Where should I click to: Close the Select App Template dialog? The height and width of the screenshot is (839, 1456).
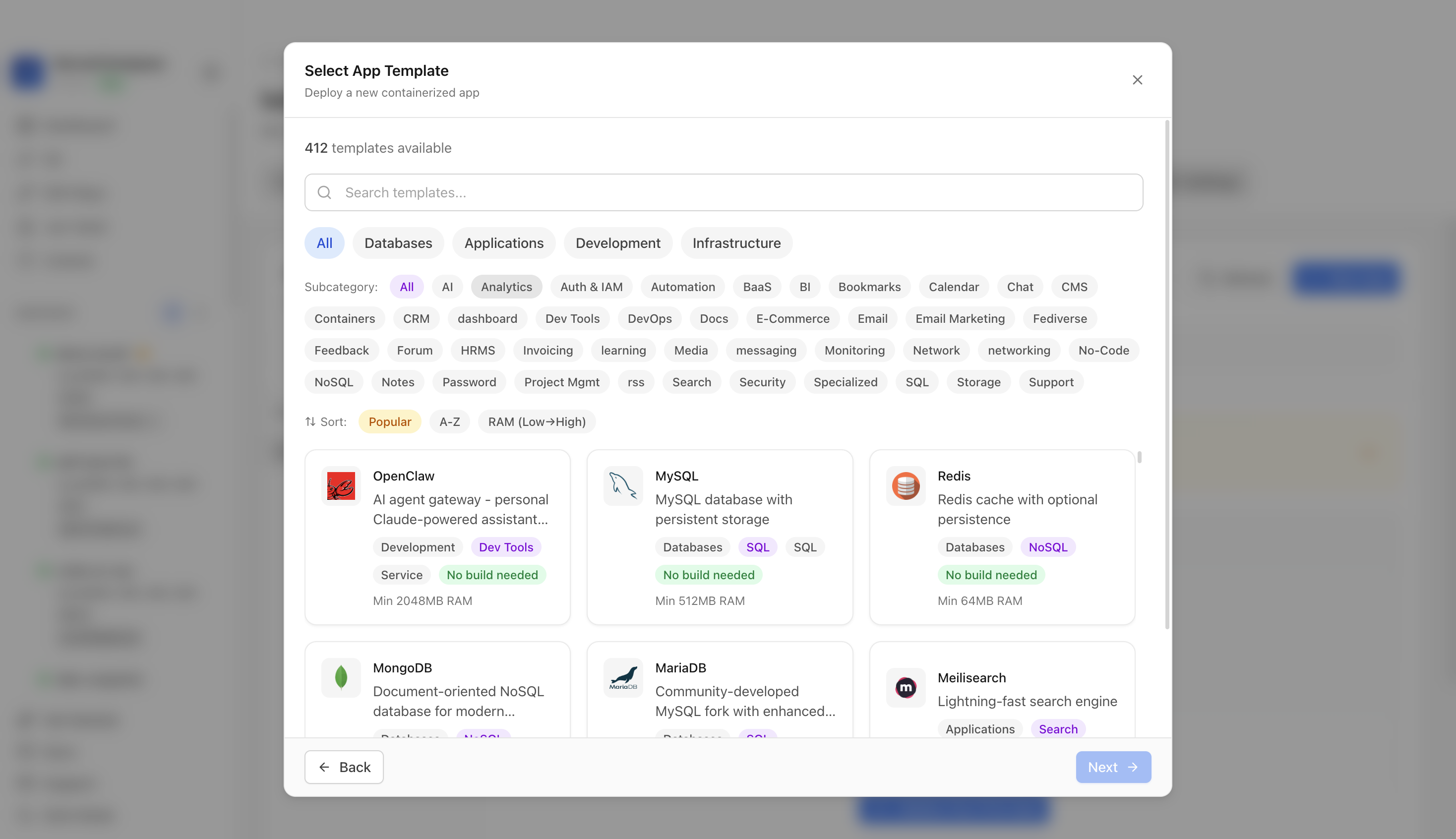tap(1137, 80)
